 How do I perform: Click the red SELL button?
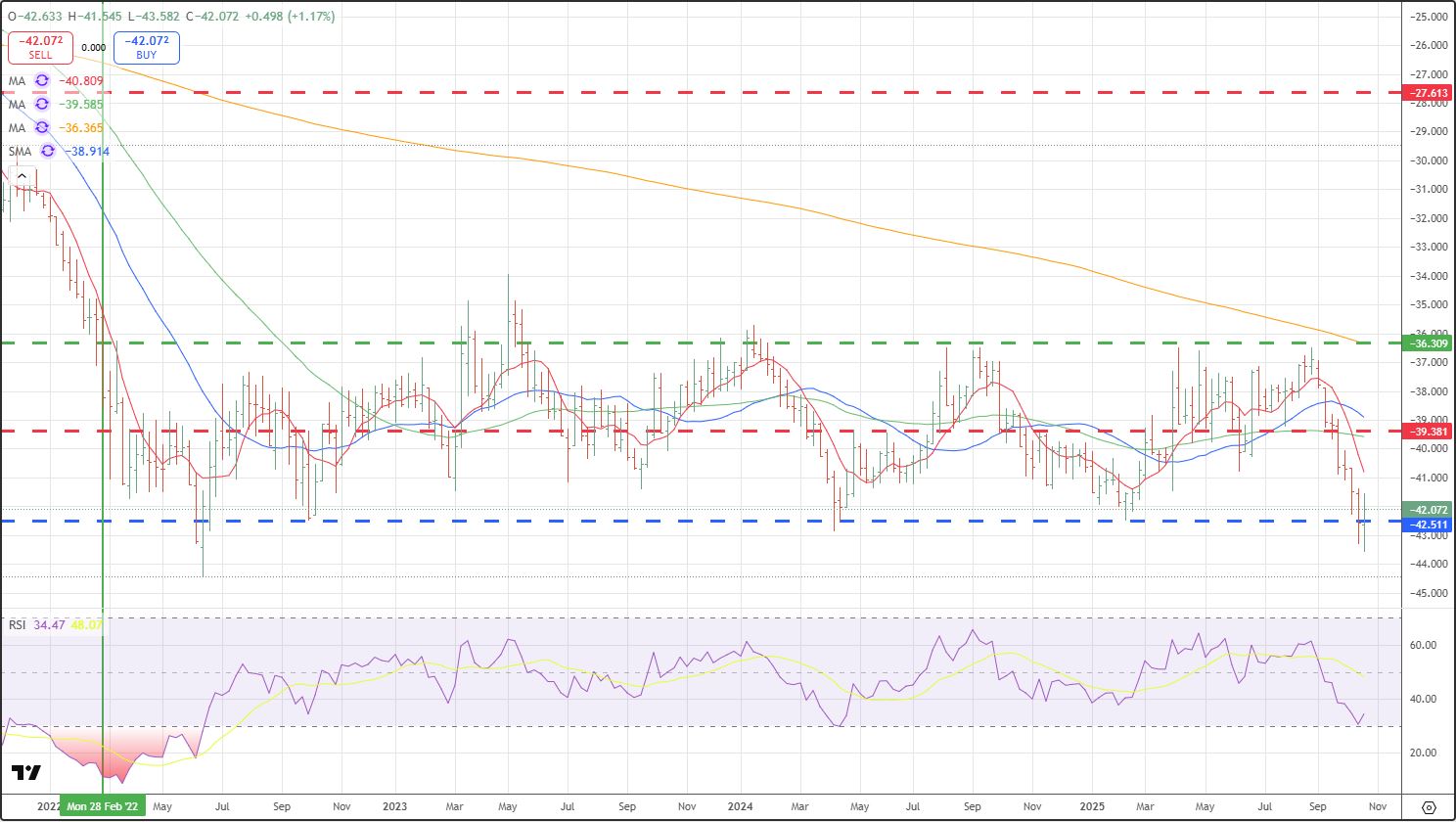point(40,47)
